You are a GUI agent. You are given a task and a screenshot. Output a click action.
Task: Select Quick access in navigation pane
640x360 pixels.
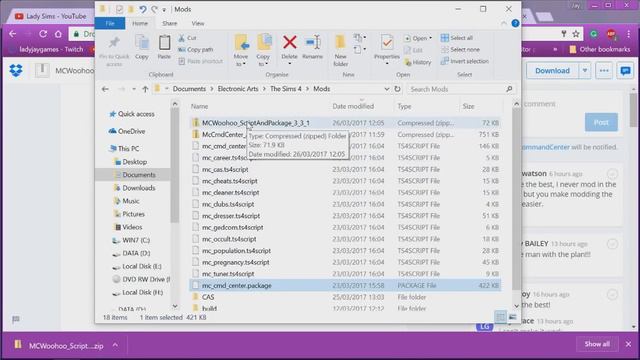point(136,114)
